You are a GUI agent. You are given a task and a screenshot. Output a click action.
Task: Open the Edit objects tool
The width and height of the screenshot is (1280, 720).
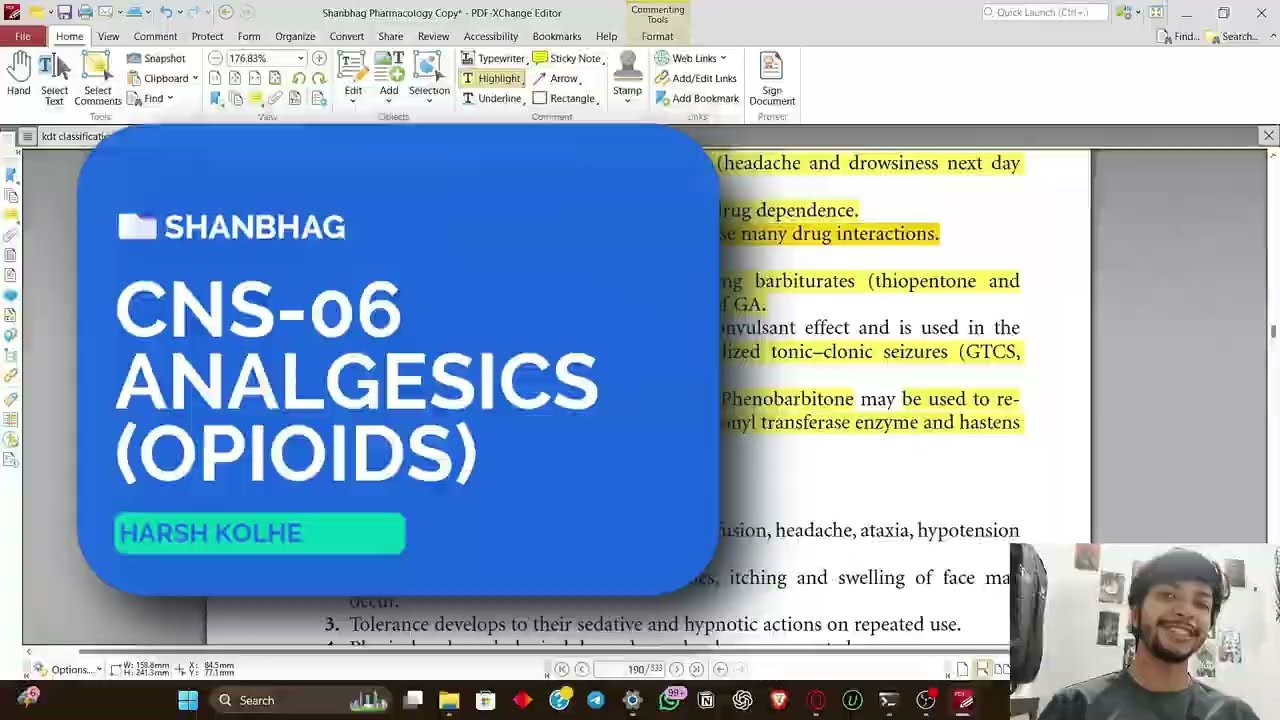353,75
